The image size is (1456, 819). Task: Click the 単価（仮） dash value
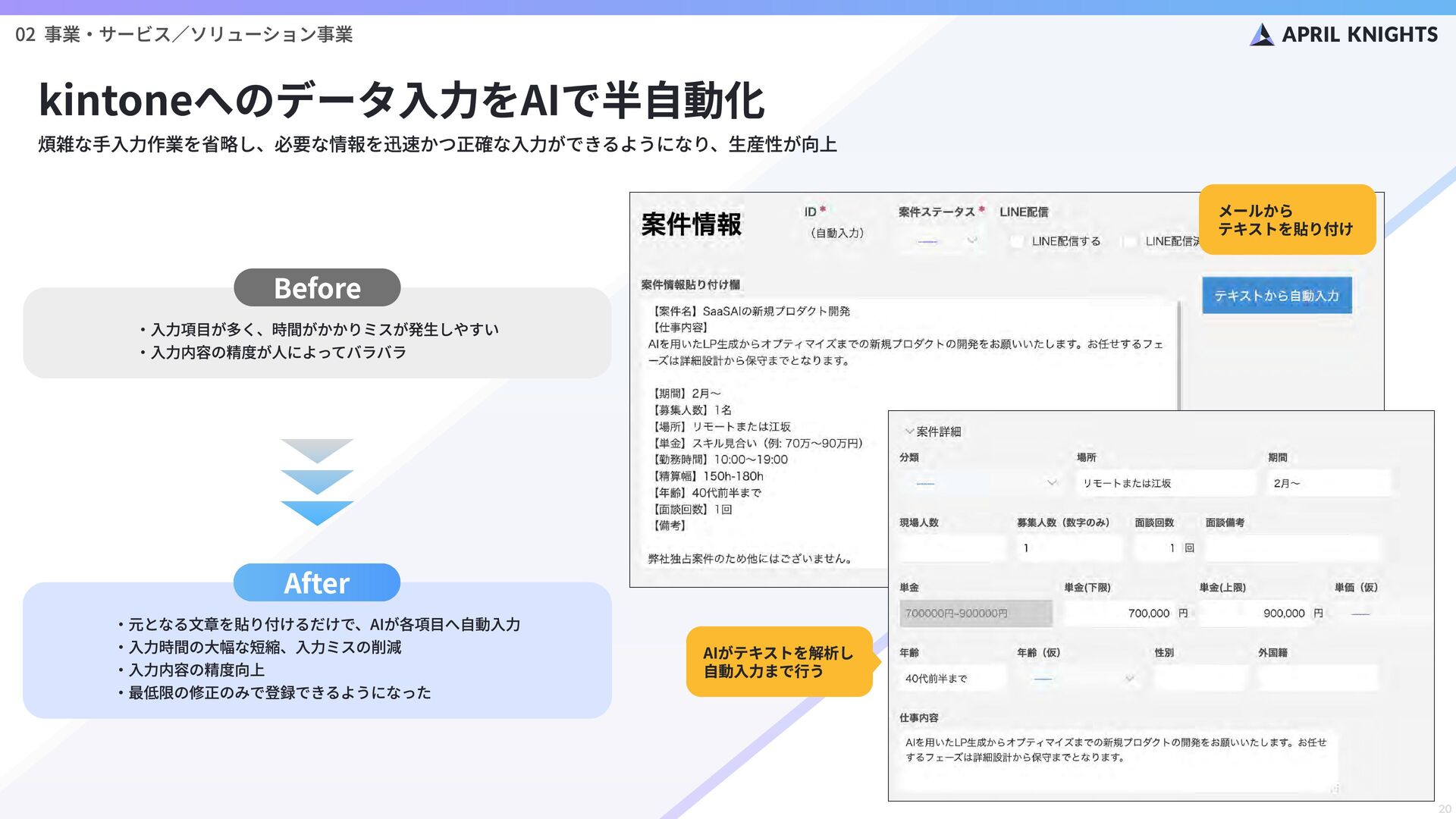[1360, 613]
